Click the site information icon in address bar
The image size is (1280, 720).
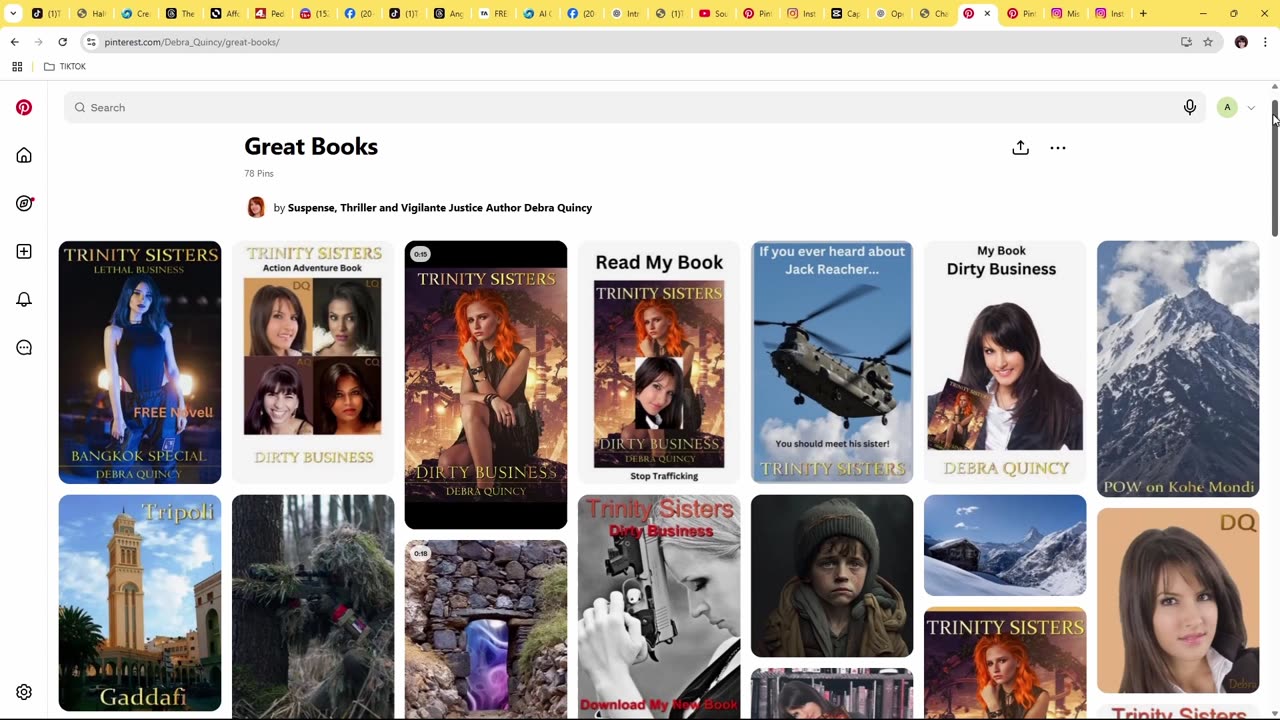91,42
